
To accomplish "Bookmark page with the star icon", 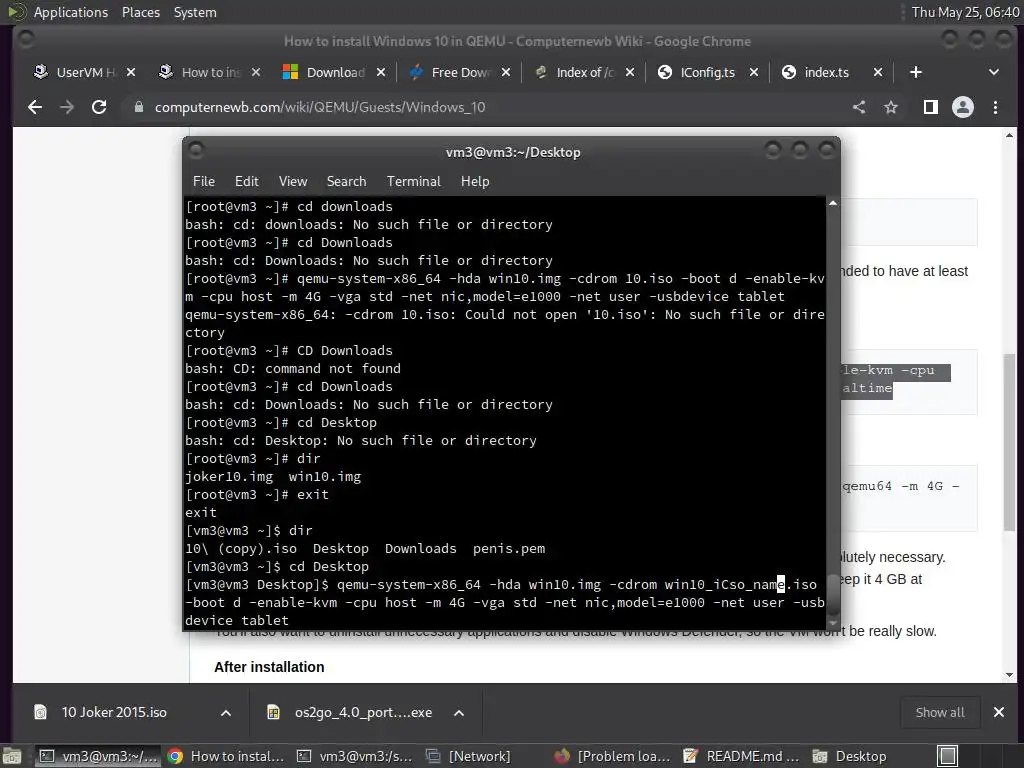I will 891,107.
